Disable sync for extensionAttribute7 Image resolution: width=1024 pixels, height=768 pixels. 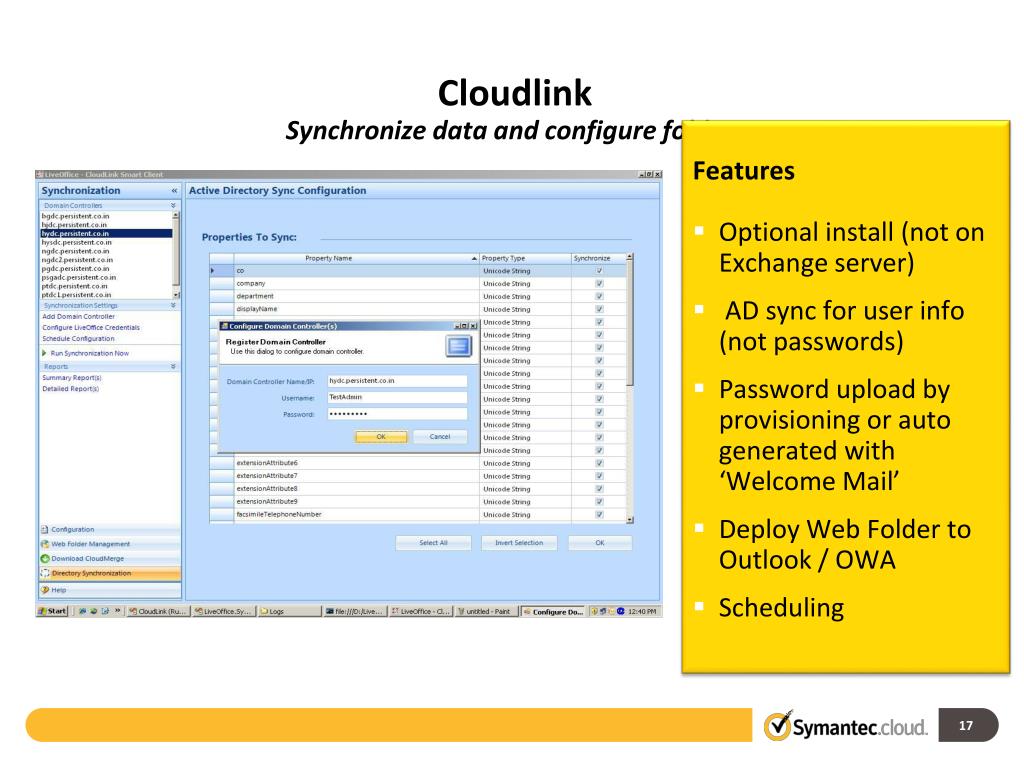pyautogui.click(x=599, y=476)
